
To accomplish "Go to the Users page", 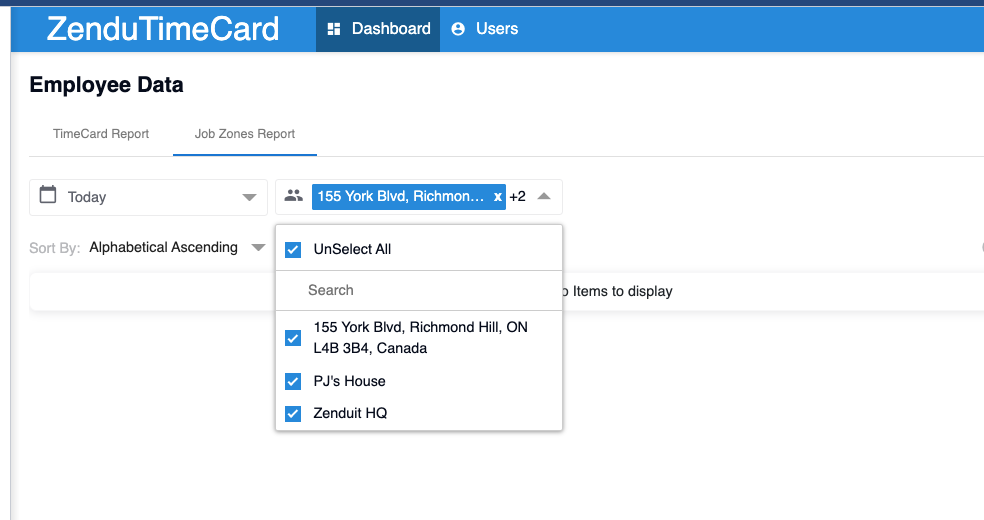I will click(484, 29).
